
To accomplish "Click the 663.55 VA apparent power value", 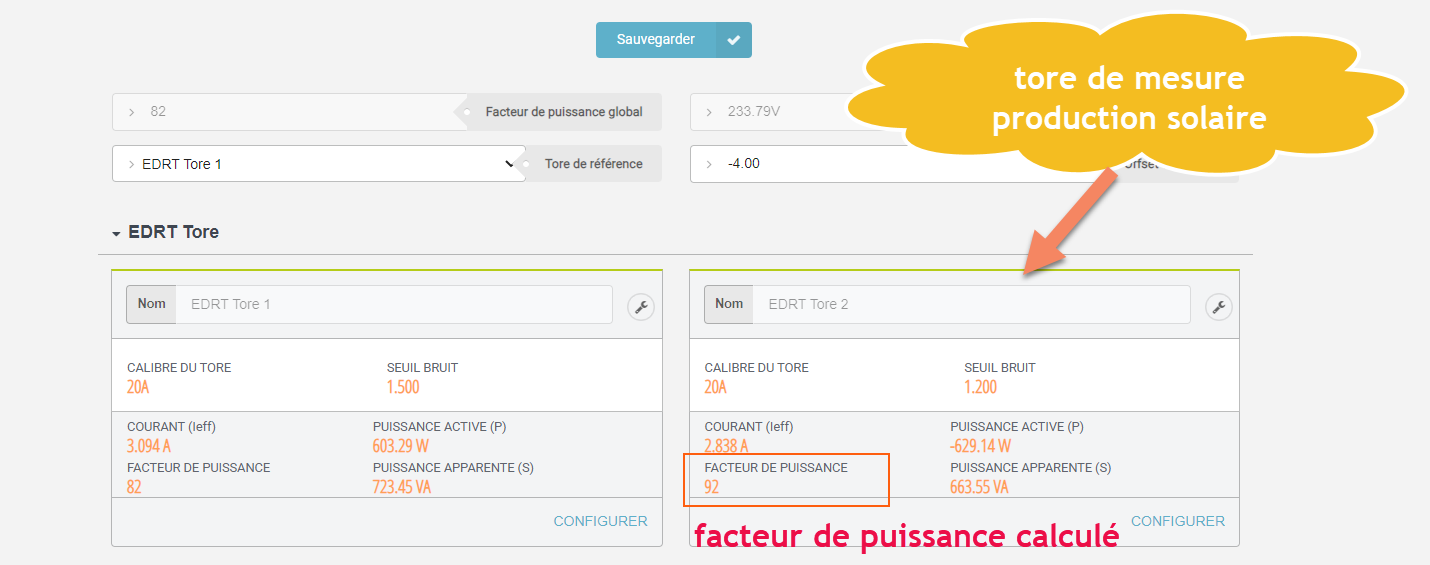I will pos(979,487).
